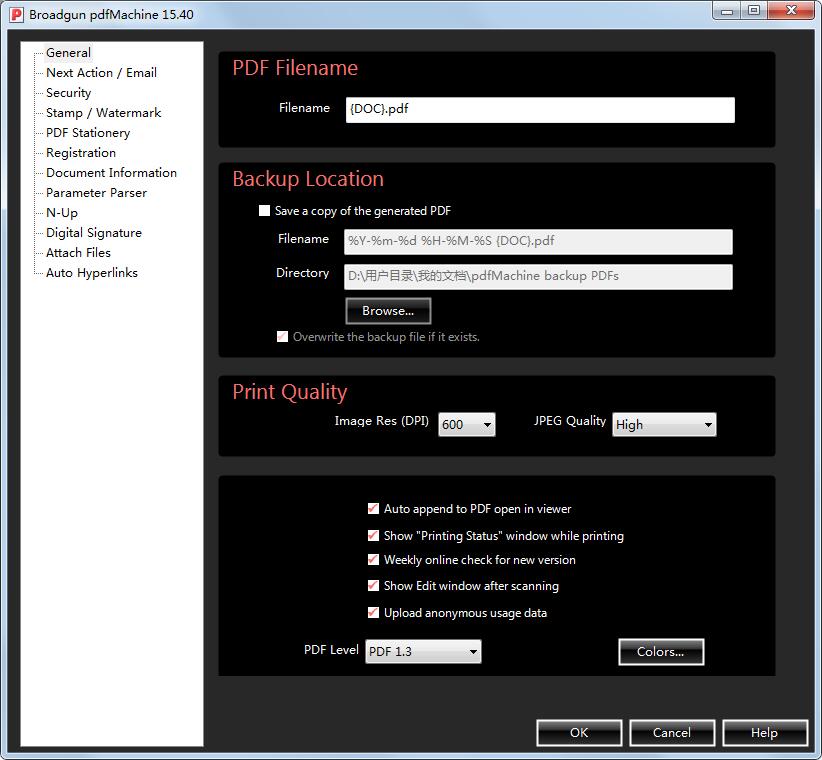This screenshot has height=760, width=822.
Task: Uncheck Upload anonymous usage data
Action: (373, 612)
